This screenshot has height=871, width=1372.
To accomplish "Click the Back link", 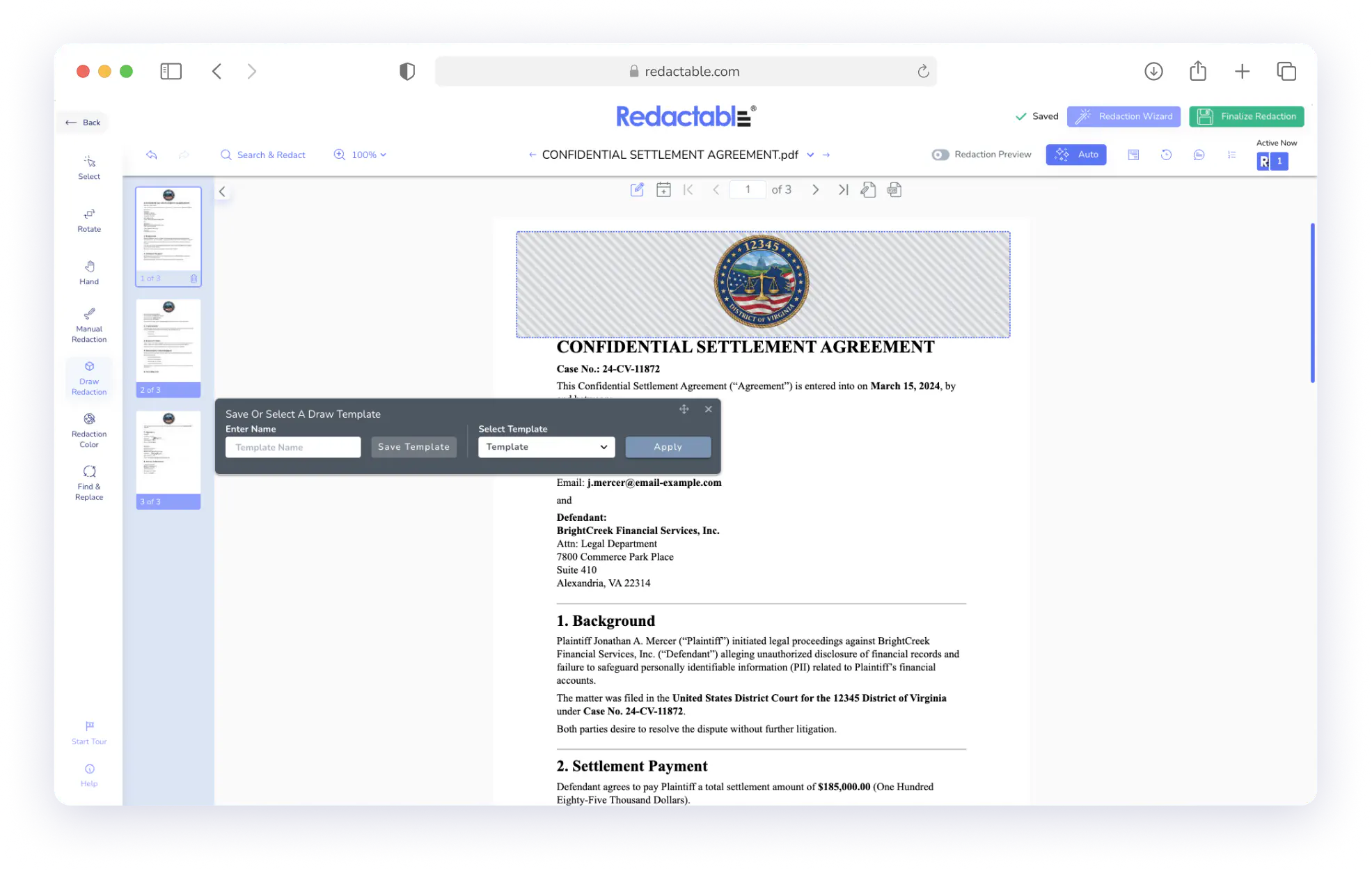I will [x=83, y=123].
